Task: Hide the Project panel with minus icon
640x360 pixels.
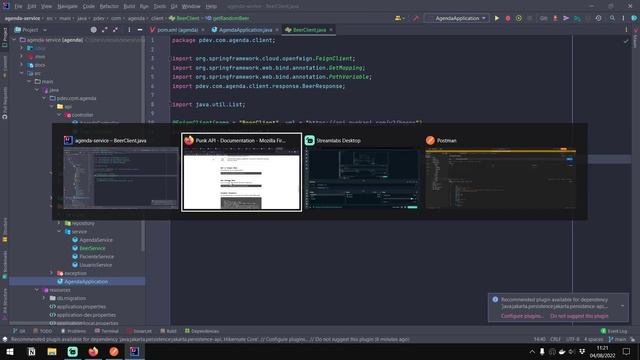Action: [x=140, y=30]
